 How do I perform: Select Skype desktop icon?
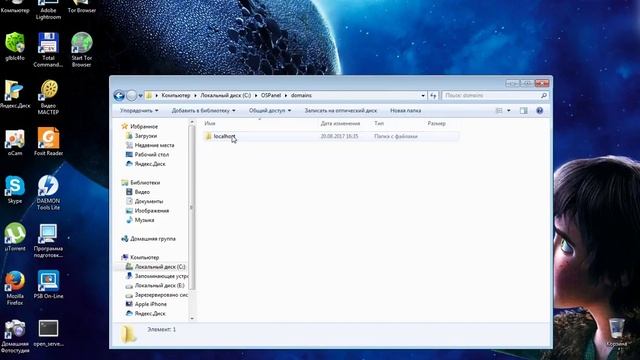[x=15, y=190]
